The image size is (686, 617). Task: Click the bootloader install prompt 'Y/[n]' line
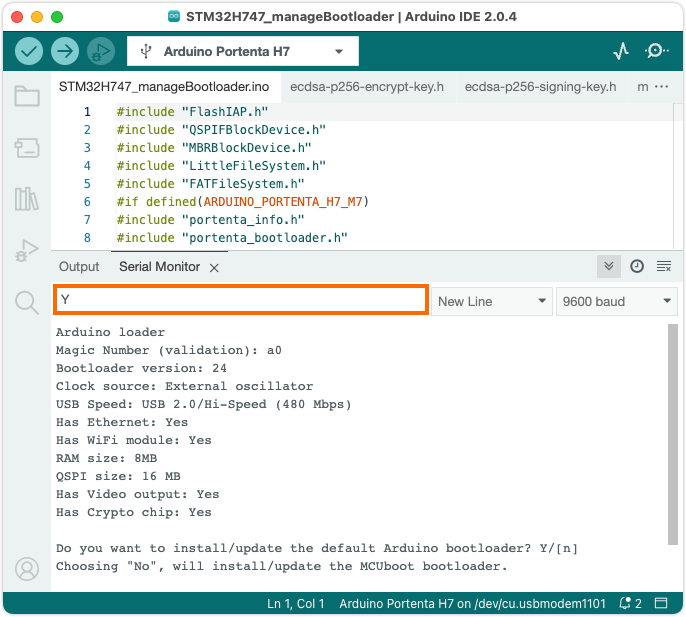point(317,548)
